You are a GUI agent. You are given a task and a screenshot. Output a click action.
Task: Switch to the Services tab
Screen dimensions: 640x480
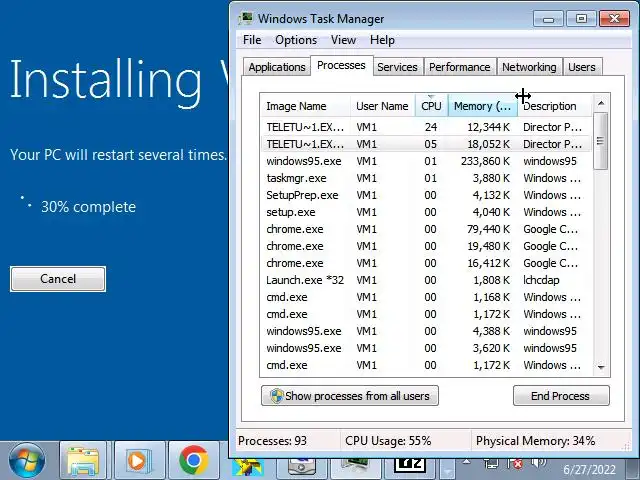coord(397,67)
